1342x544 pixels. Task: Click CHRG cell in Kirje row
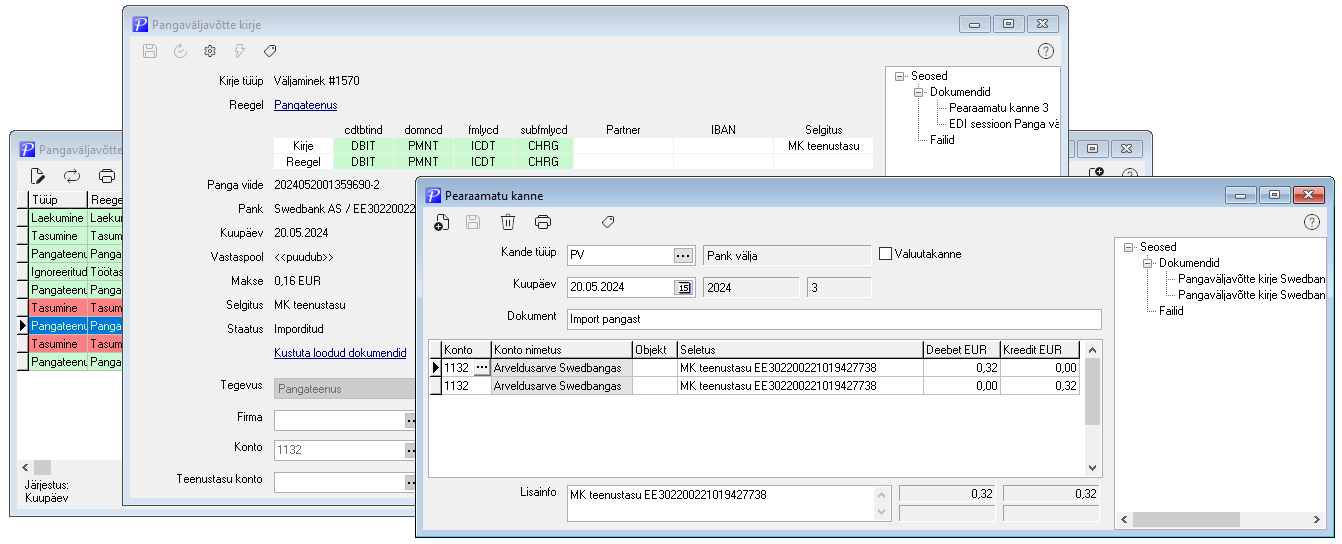coord(543,146)
